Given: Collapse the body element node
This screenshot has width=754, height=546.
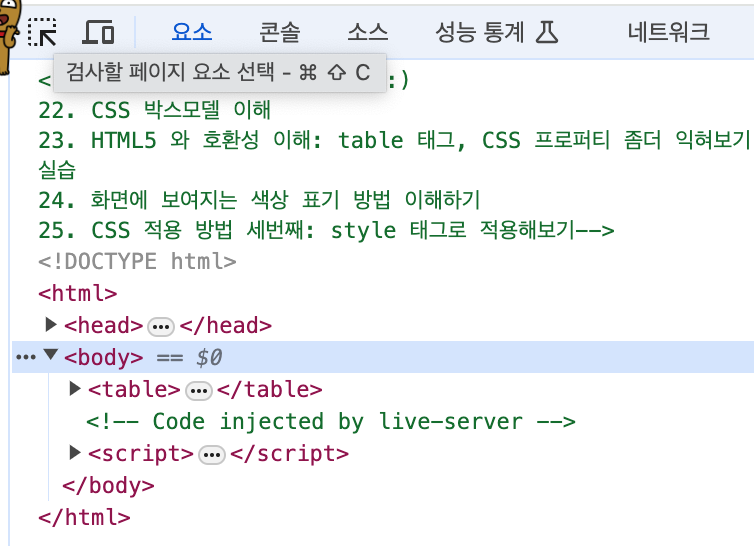Looking at the screenshot, I should [50, 356].
